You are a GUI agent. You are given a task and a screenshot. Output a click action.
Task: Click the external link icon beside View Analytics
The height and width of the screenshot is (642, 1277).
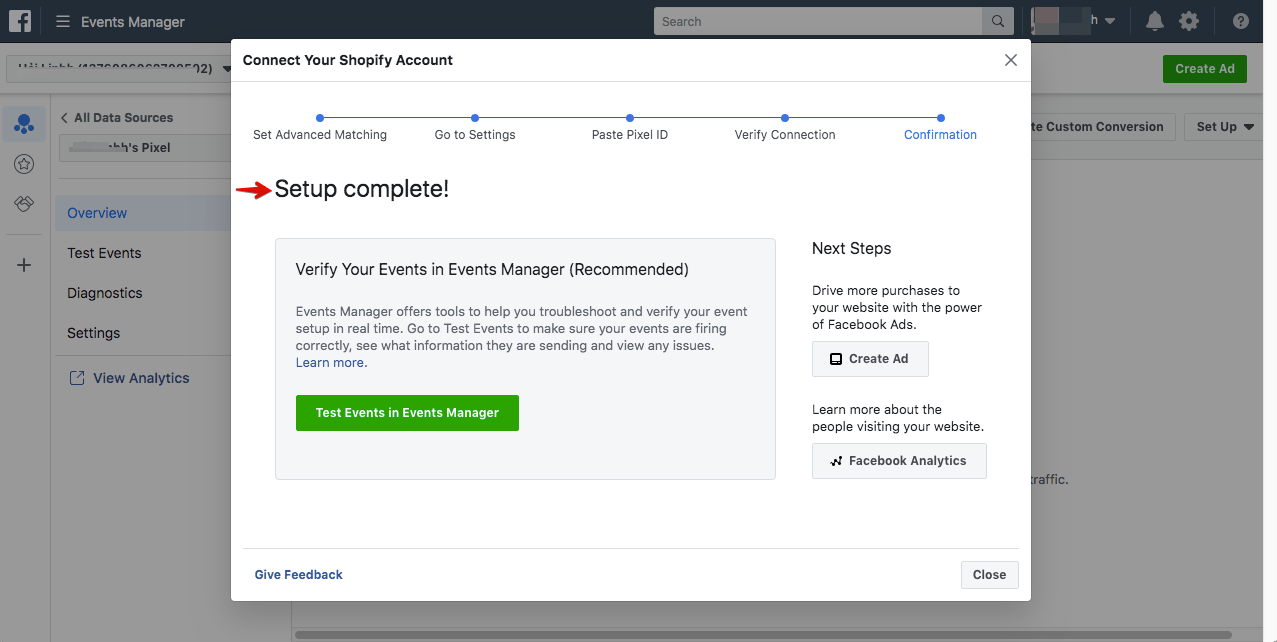coord(76,378)
